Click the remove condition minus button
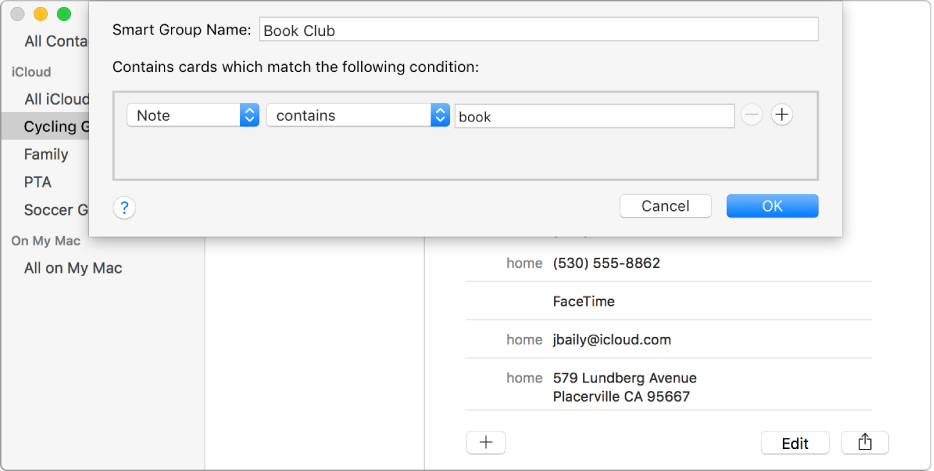The width and height of the screenshot is (934, 471). coord(752,115)
